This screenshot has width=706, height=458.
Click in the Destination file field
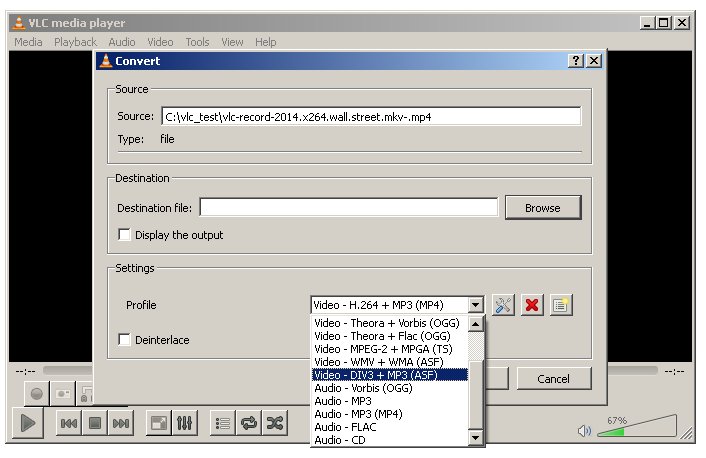click(x=349, y=208)
